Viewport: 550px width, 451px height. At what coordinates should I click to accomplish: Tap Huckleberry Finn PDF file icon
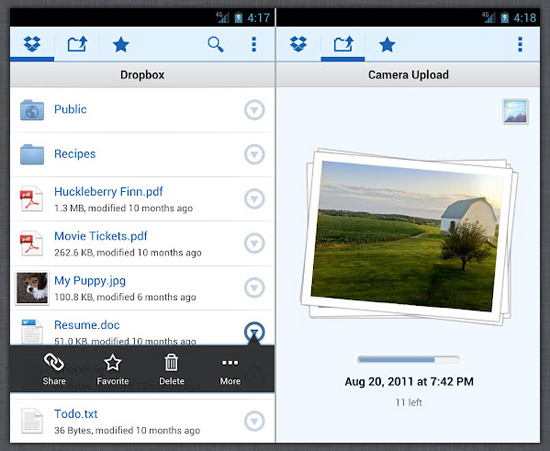[32, 199]
